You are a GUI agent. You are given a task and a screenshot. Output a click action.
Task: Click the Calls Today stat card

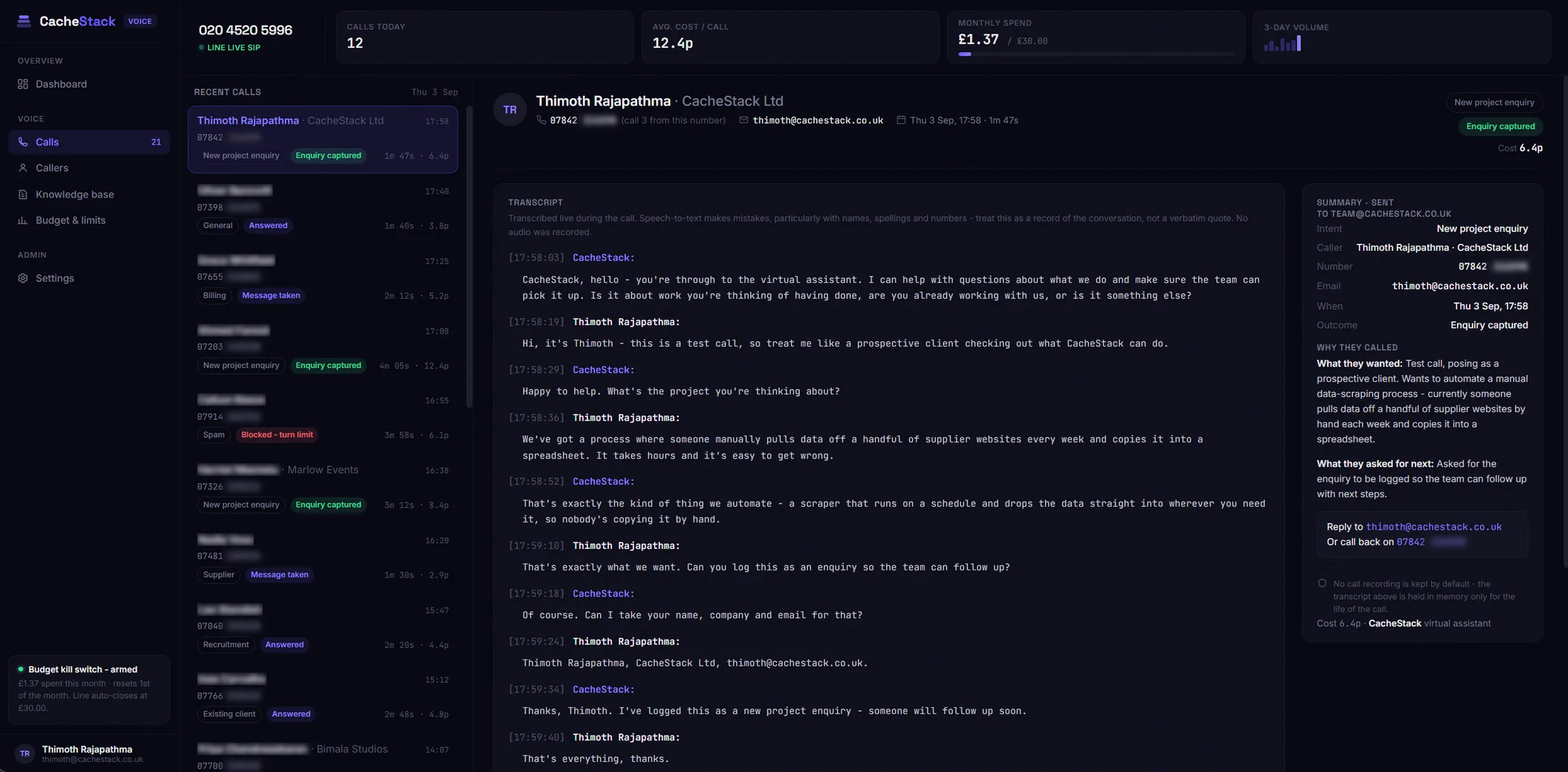tap(485, 37)
